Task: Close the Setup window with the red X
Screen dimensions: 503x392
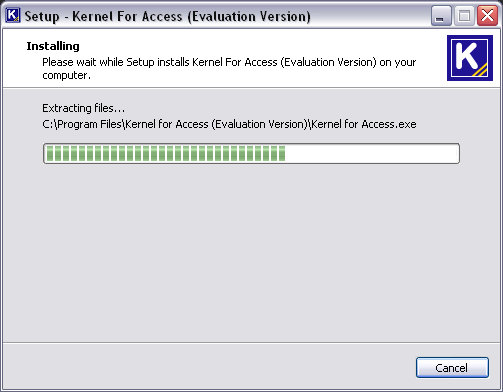Action: (487, 16)
